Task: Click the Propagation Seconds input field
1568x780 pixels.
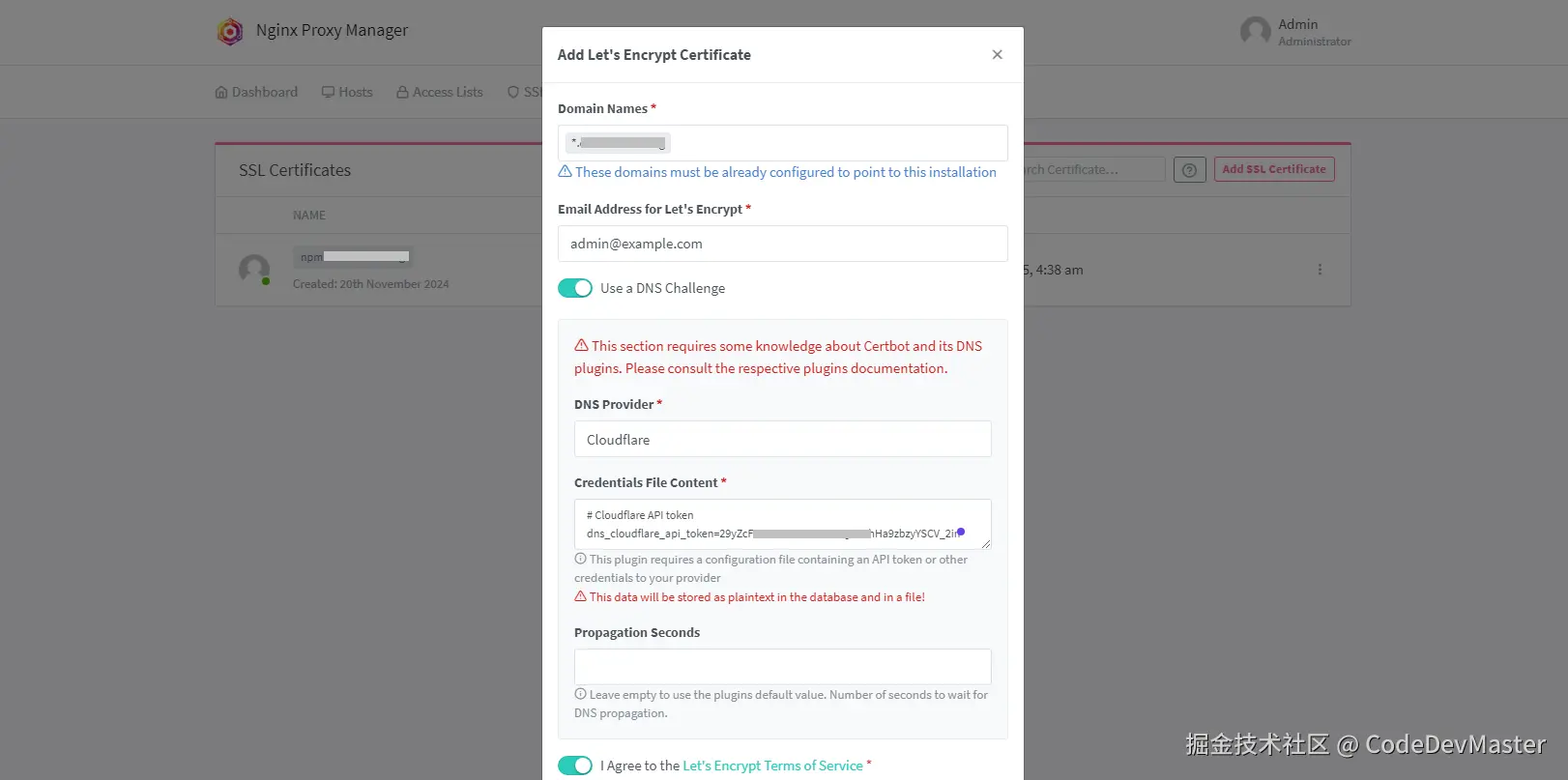Action: click(783, 667)
